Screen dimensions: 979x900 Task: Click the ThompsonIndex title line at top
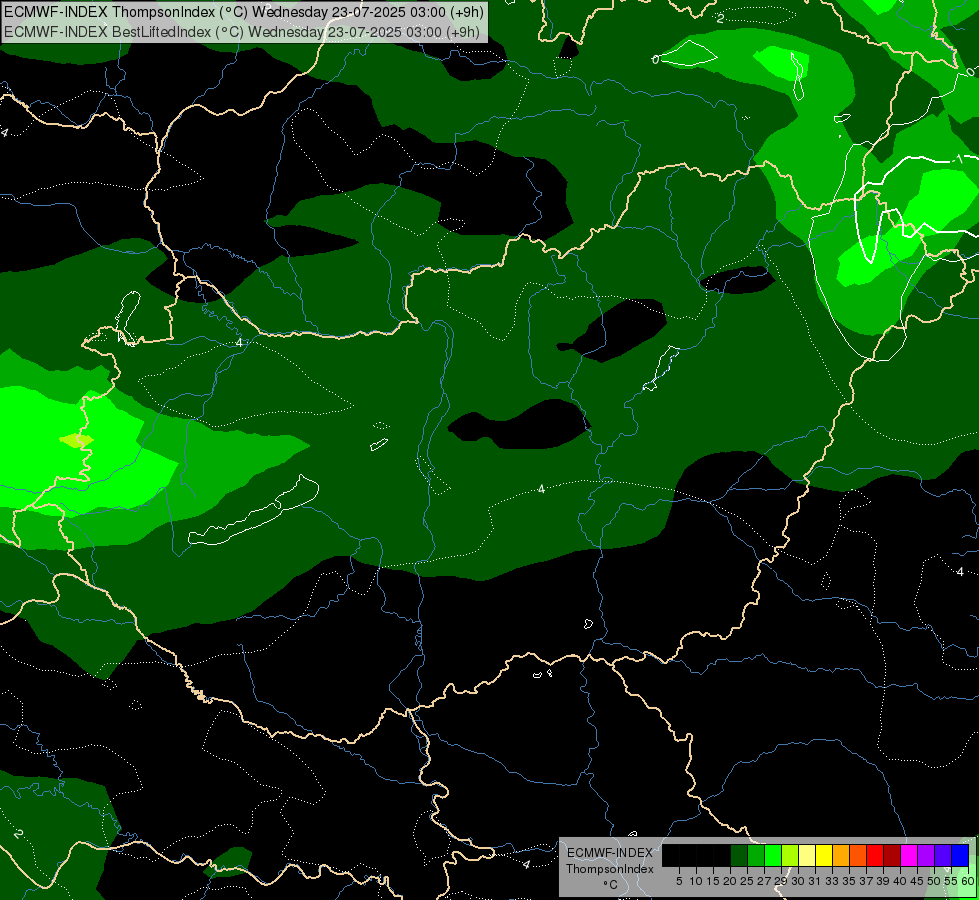pyautogui.click(x=244, y=11)
